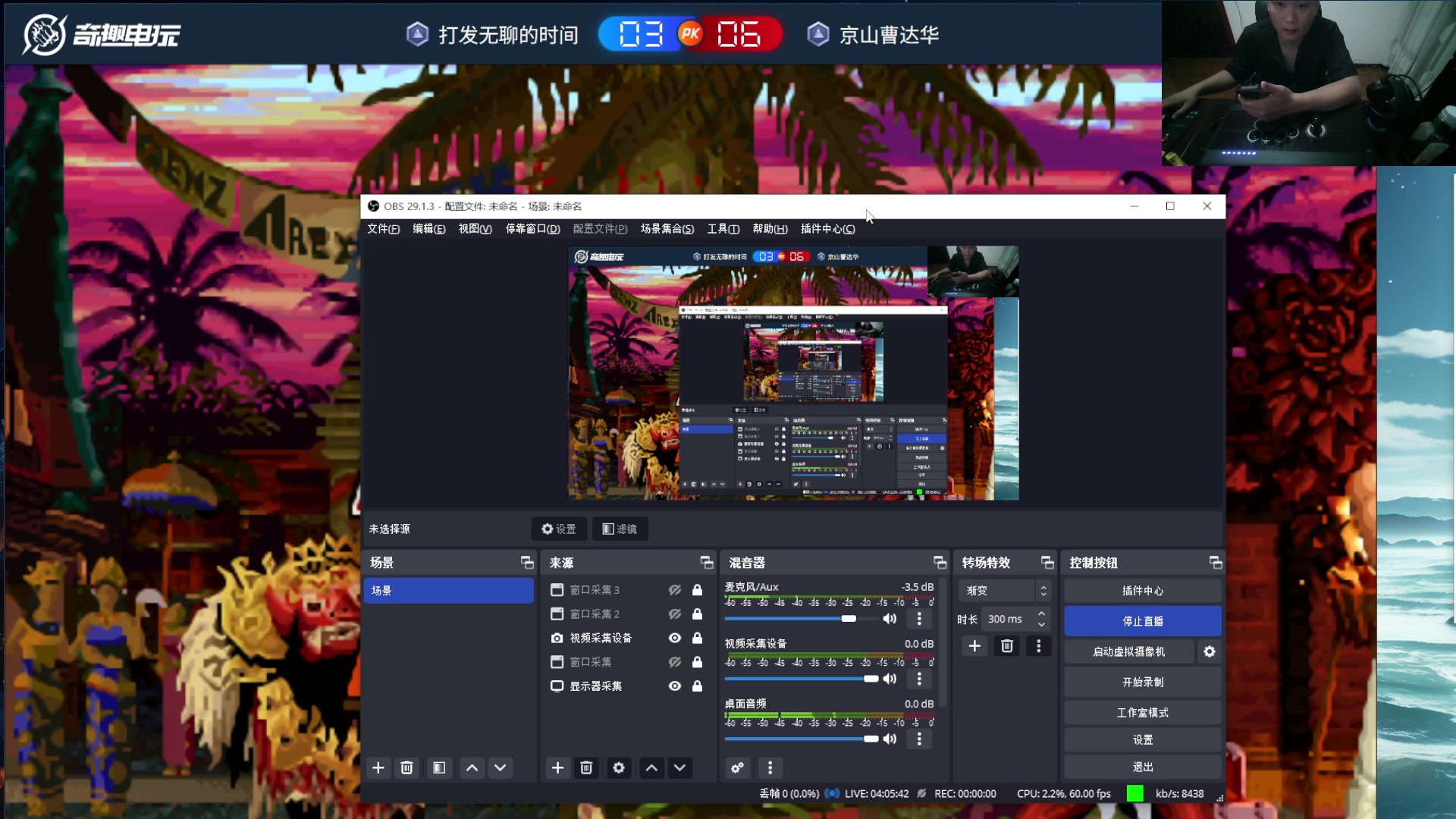Pop out the 场景 dock panel
Image resolution: width=1456 pixels, height=819 pixels.
pyautogui.click(x=527, y=562)
